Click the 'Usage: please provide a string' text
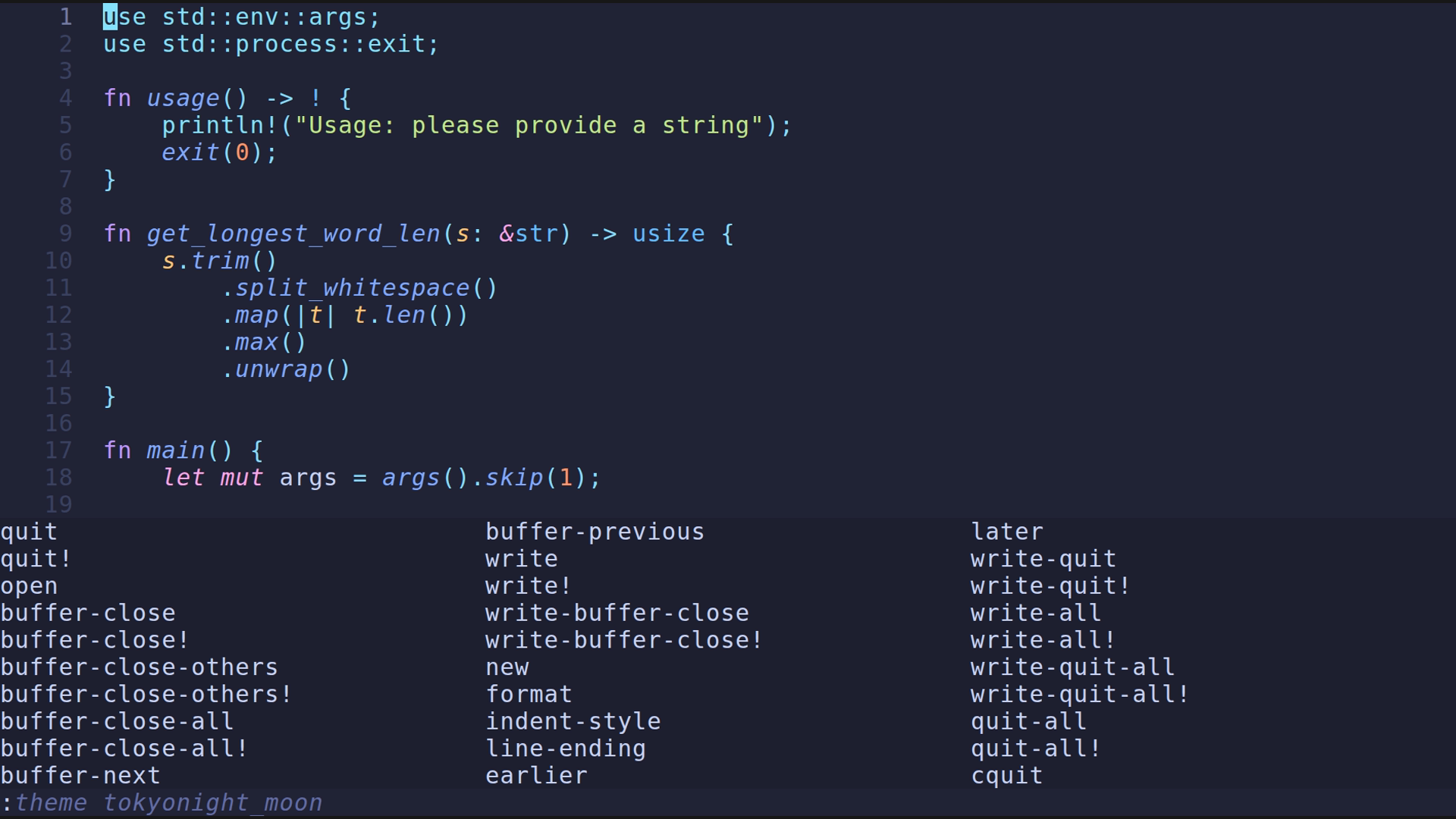Image resolution: width=1456 pixels, height=819 pixels. point(528,125)
